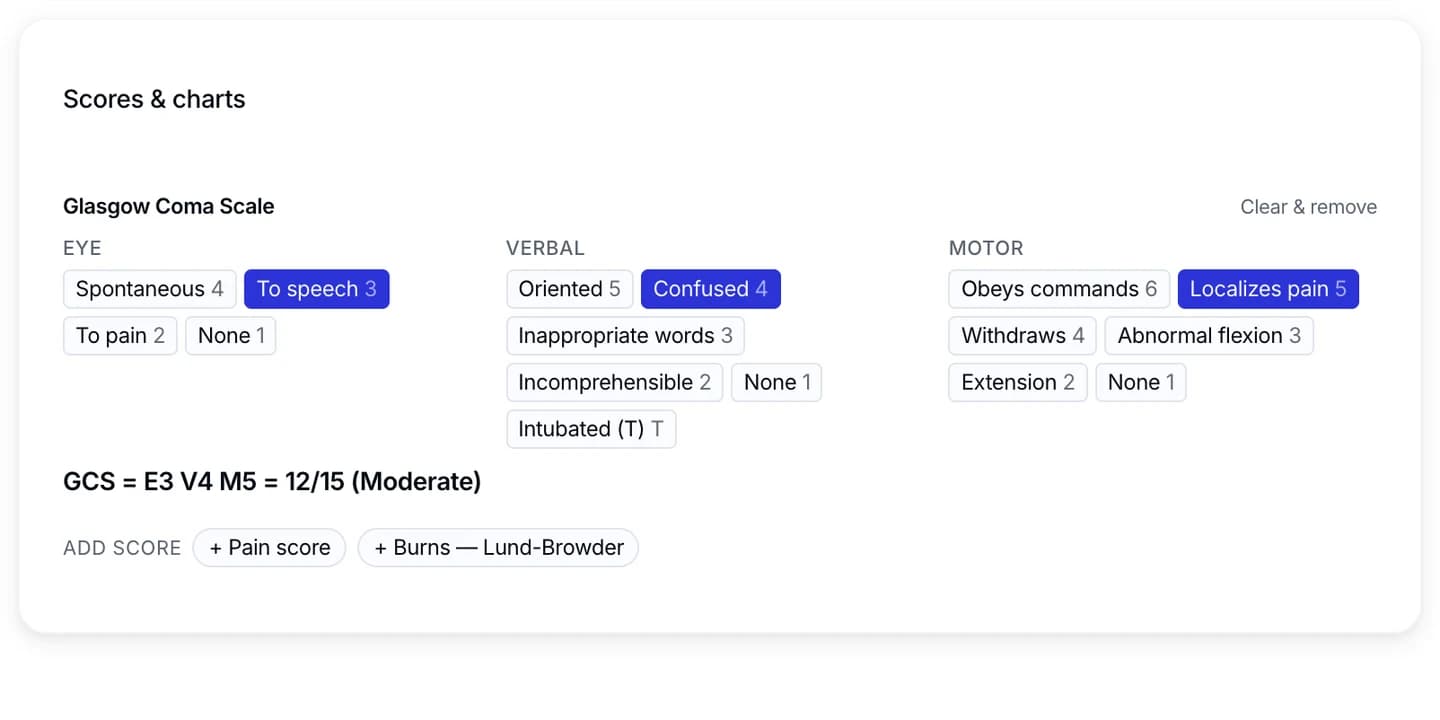This screenshot has height=720, width=1440.
Task: Click the Glasgow Coma Scale title
Action: point(169,206)
